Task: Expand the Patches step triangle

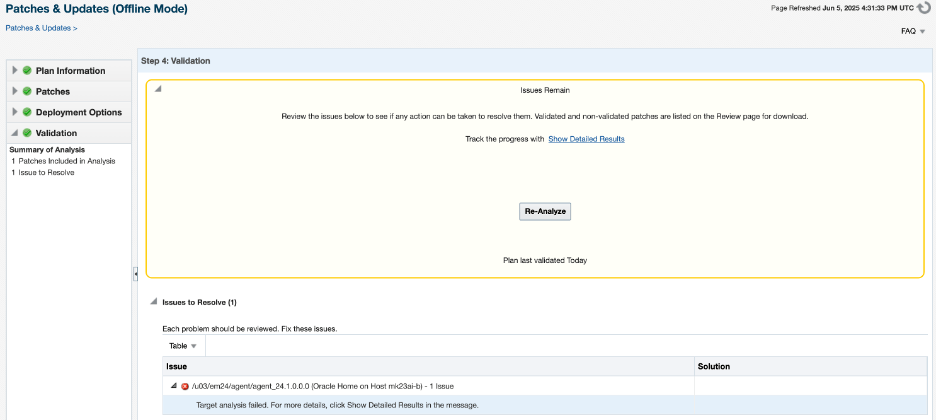Action: click(x=15, y=92)
